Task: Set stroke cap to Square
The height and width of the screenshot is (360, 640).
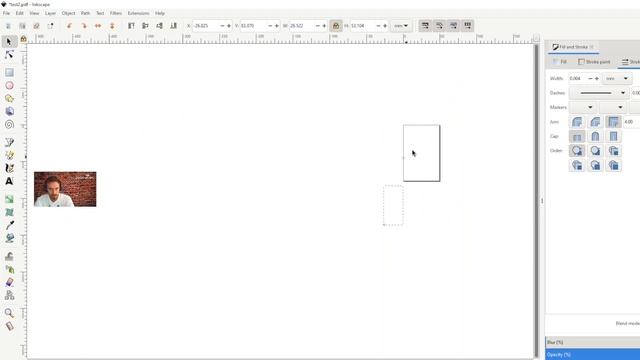Action: pos(613,136)
